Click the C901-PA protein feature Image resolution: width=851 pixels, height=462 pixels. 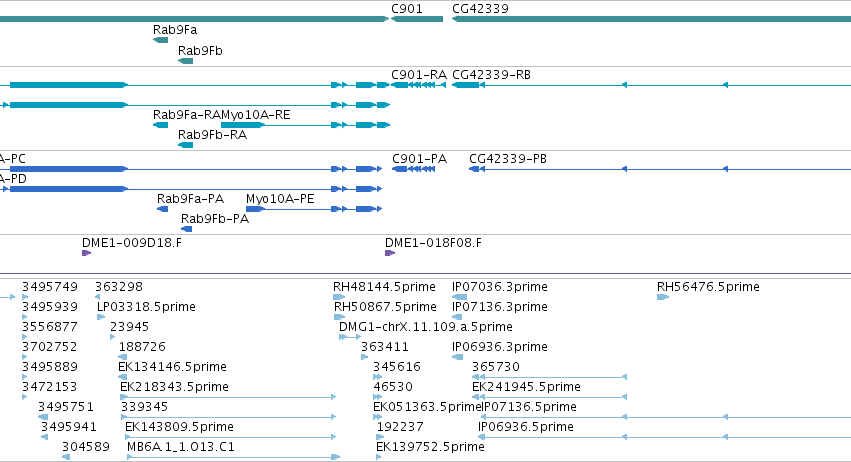tap(414, 169)
